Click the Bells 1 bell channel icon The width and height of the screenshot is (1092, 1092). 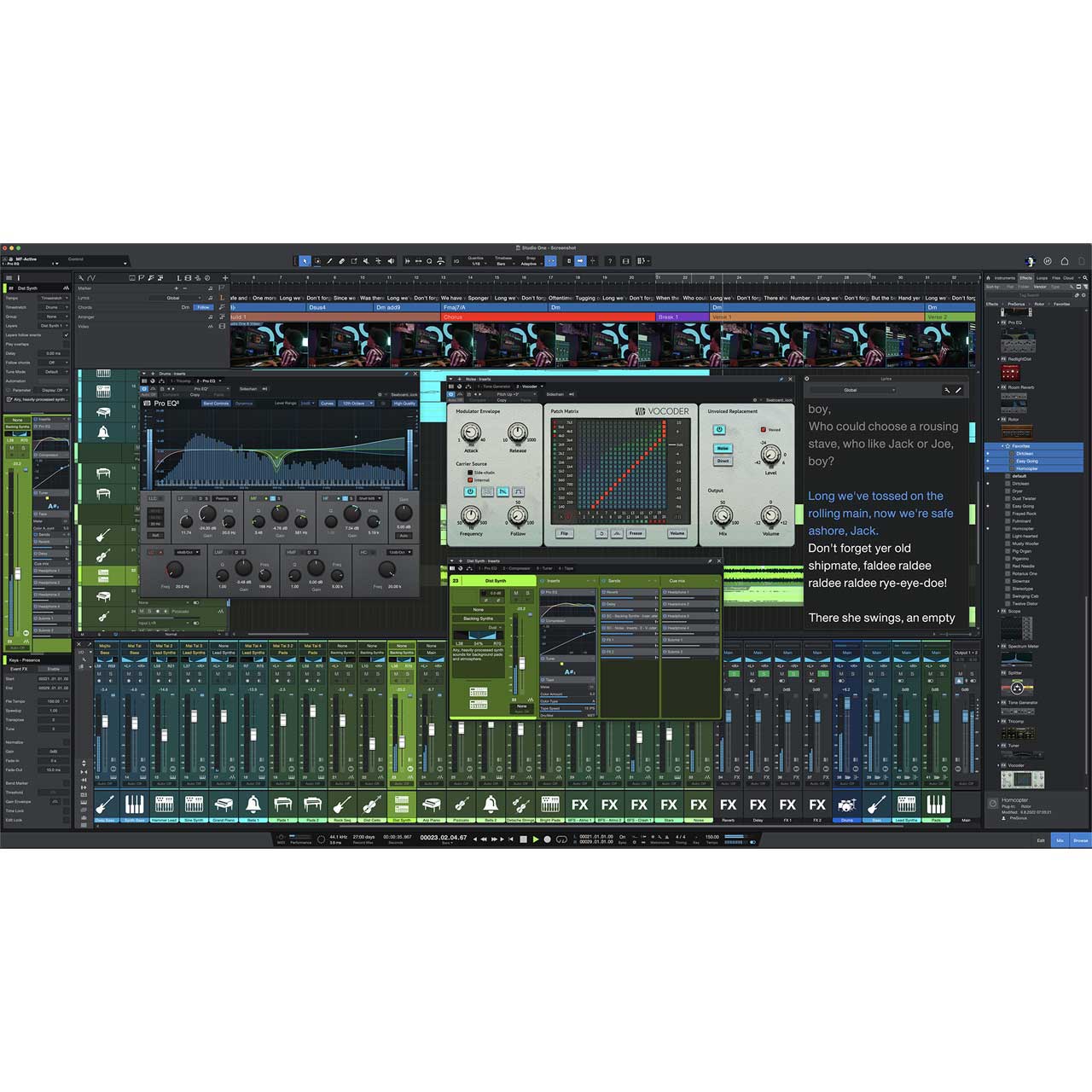[253, 804]
